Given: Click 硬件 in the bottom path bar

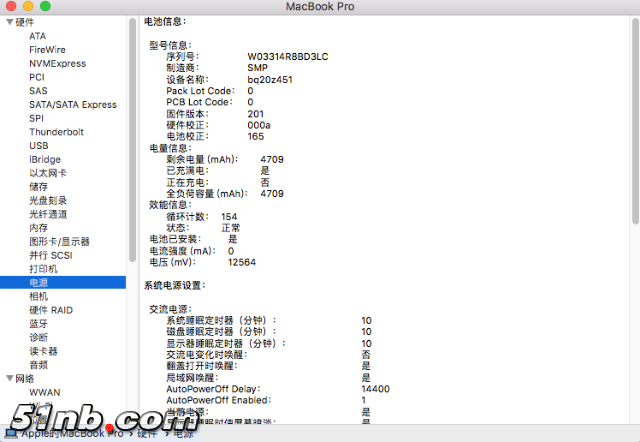Looking at the screenshot, I should coord(146,434).
